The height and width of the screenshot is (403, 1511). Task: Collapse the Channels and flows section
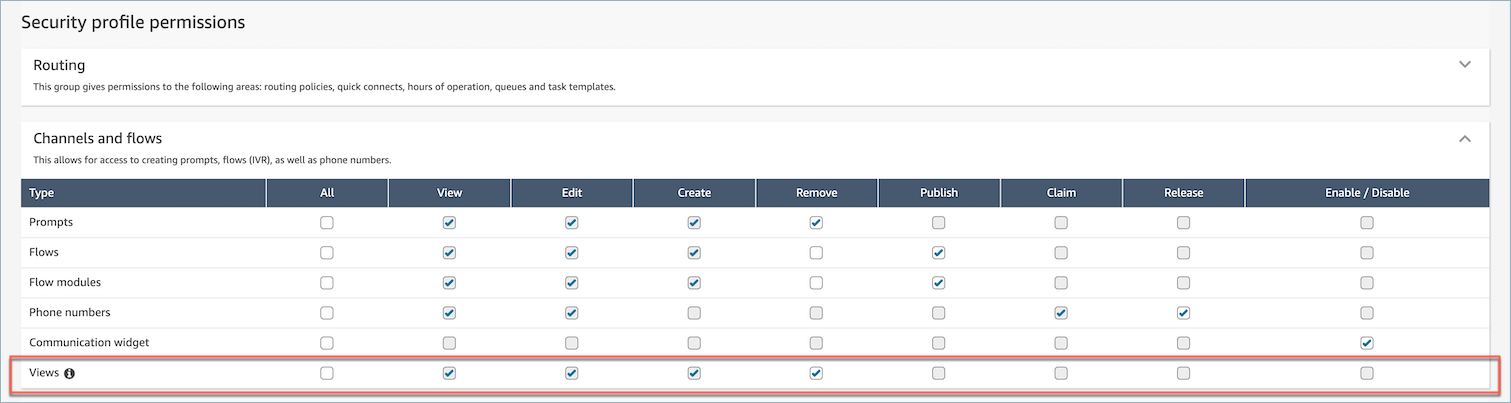1465,138
